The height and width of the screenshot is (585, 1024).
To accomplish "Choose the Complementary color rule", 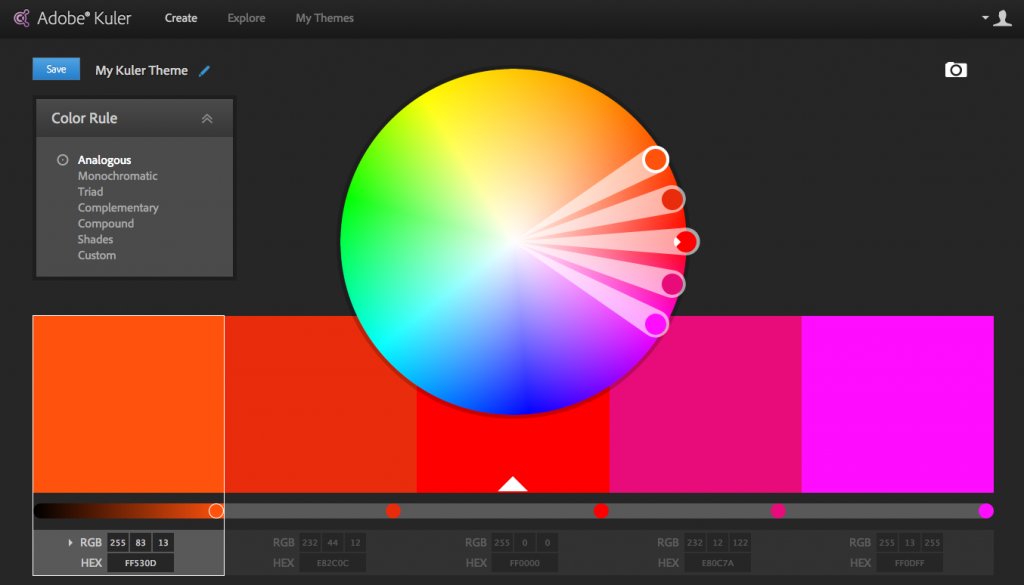I will 118,208.
